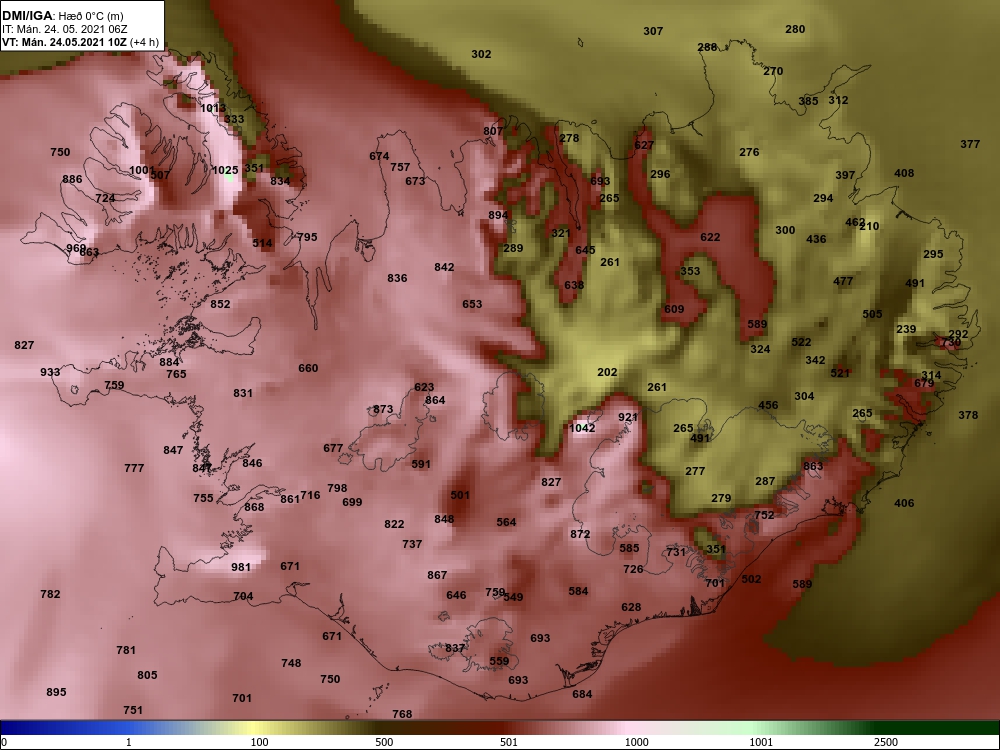Viewport: 1000px width, 750px height.
Task: Select the 1042 height value on the map
Action: pos(582,428)
